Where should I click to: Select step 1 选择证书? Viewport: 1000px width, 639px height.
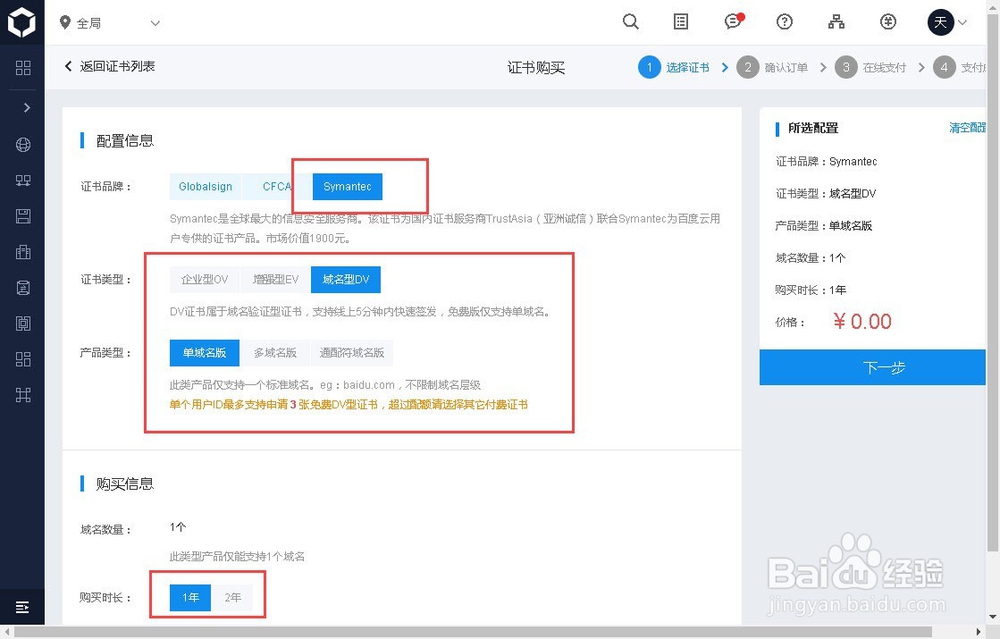click(x=675, y=67)
